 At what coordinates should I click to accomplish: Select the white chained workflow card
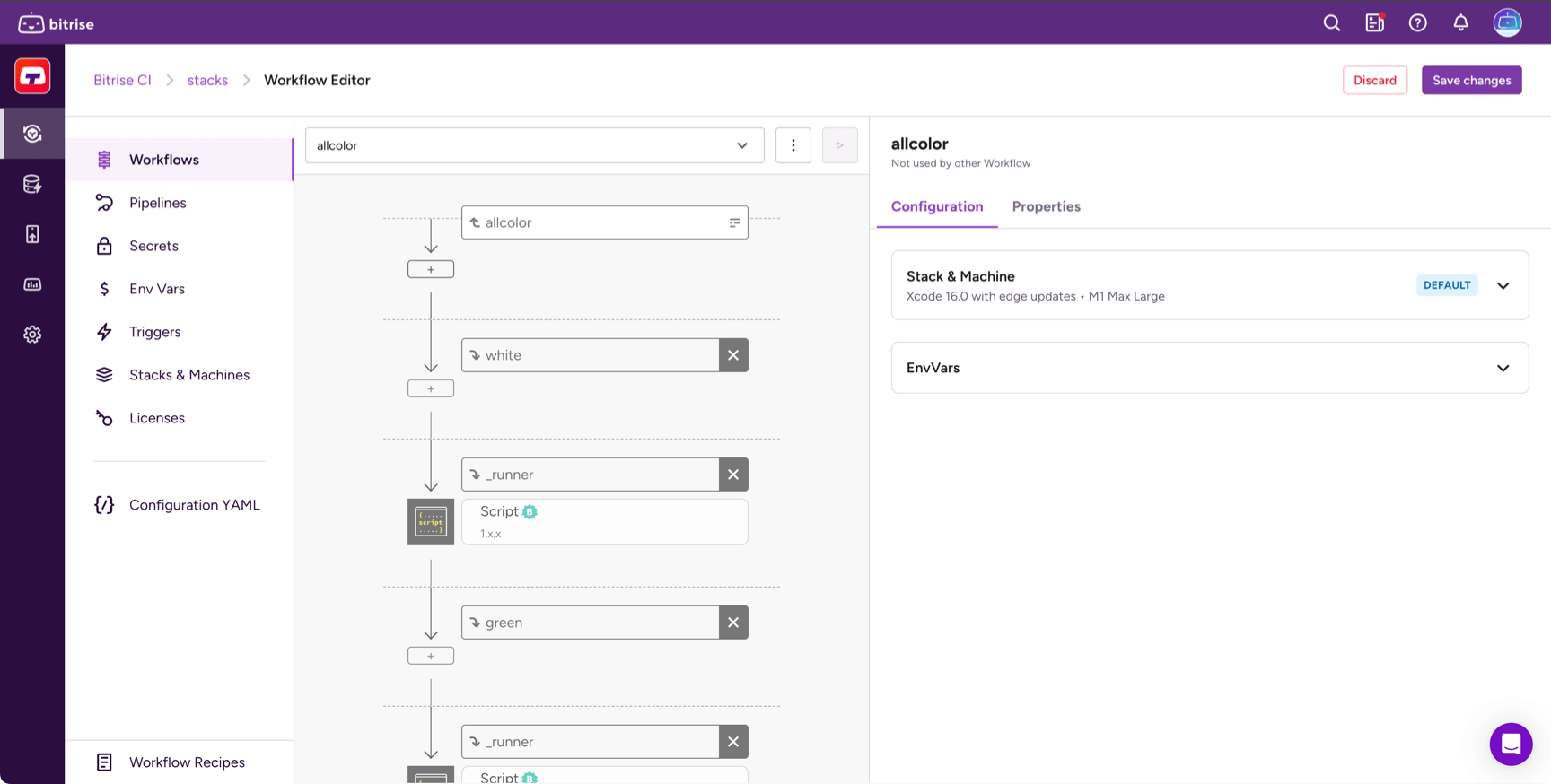tap(590, 355)
